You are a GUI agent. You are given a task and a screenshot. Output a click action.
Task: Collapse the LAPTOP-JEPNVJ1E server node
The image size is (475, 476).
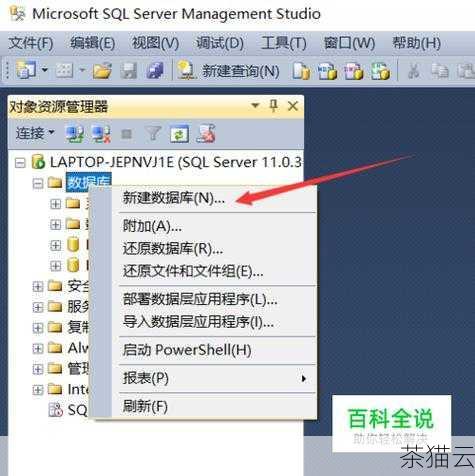20,163
